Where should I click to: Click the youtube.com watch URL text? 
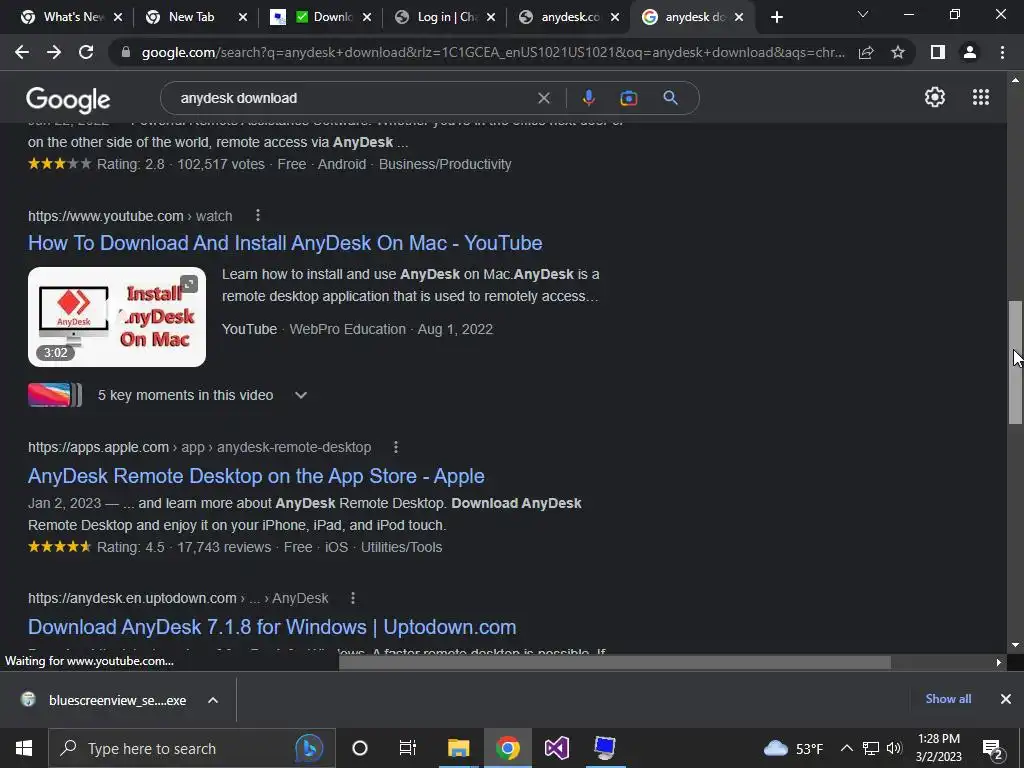click(130, 216)
